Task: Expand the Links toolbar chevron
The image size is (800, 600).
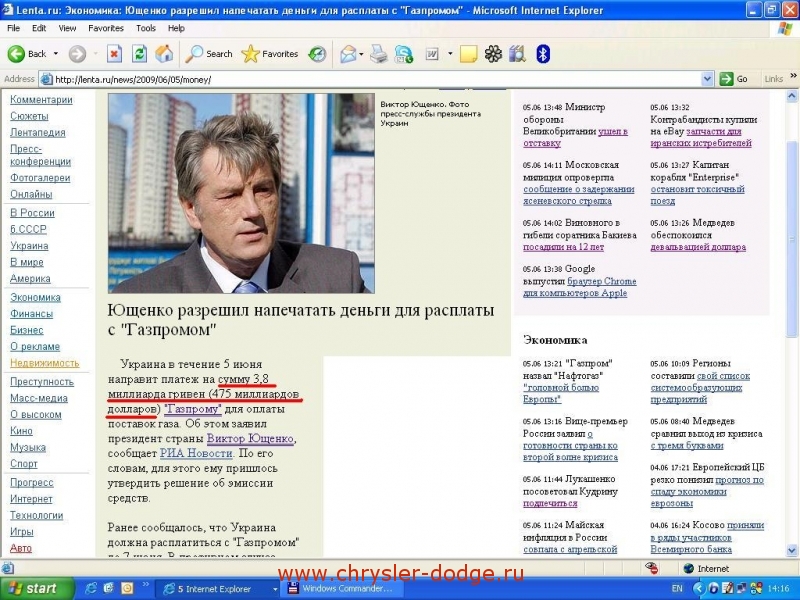Action: point(793,76)
